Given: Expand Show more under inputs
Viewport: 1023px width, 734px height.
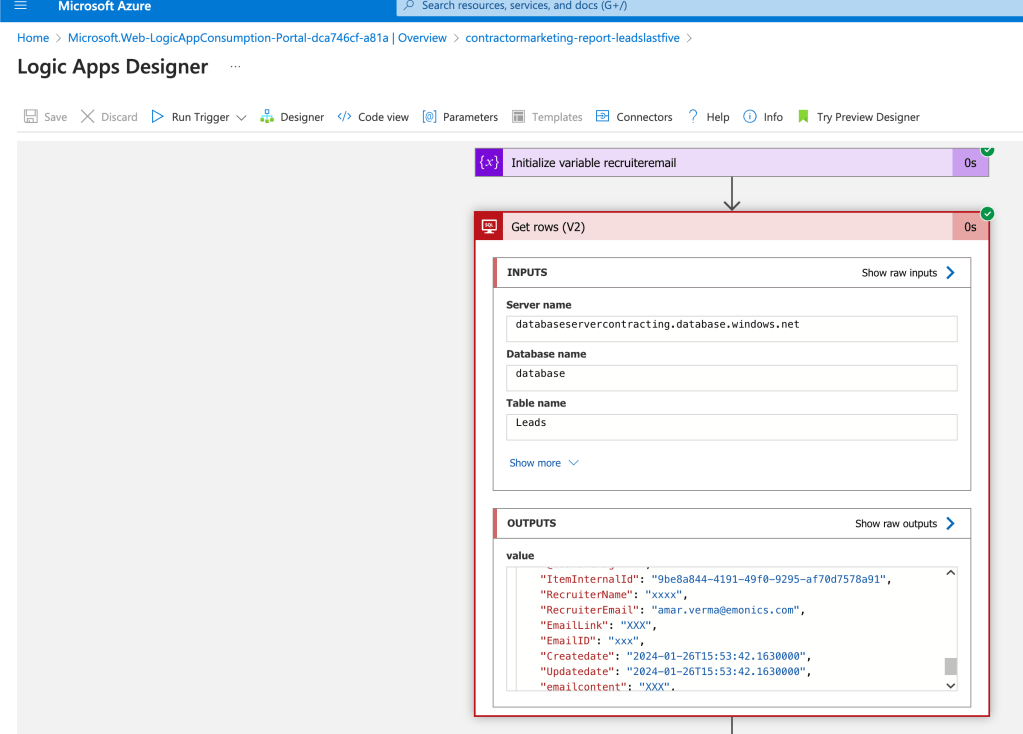Looking at the screenshot, I should pos(543,463).
